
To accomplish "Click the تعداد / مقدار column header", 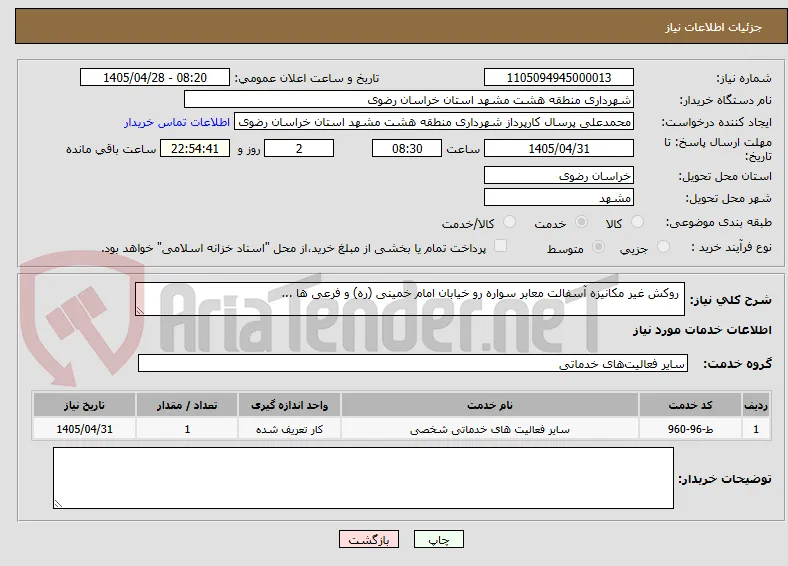I will 187,405.
